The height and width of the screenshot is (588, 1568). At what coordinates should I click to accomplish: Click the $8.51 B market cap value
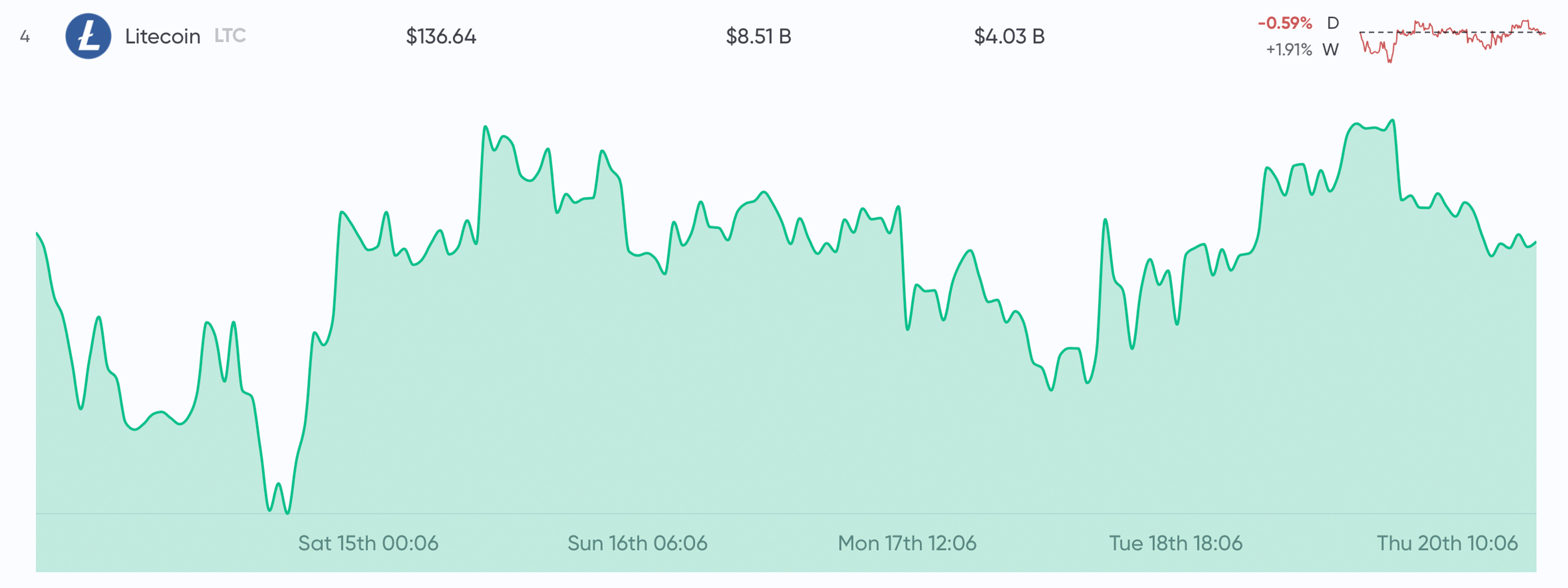tap(759, 37)
